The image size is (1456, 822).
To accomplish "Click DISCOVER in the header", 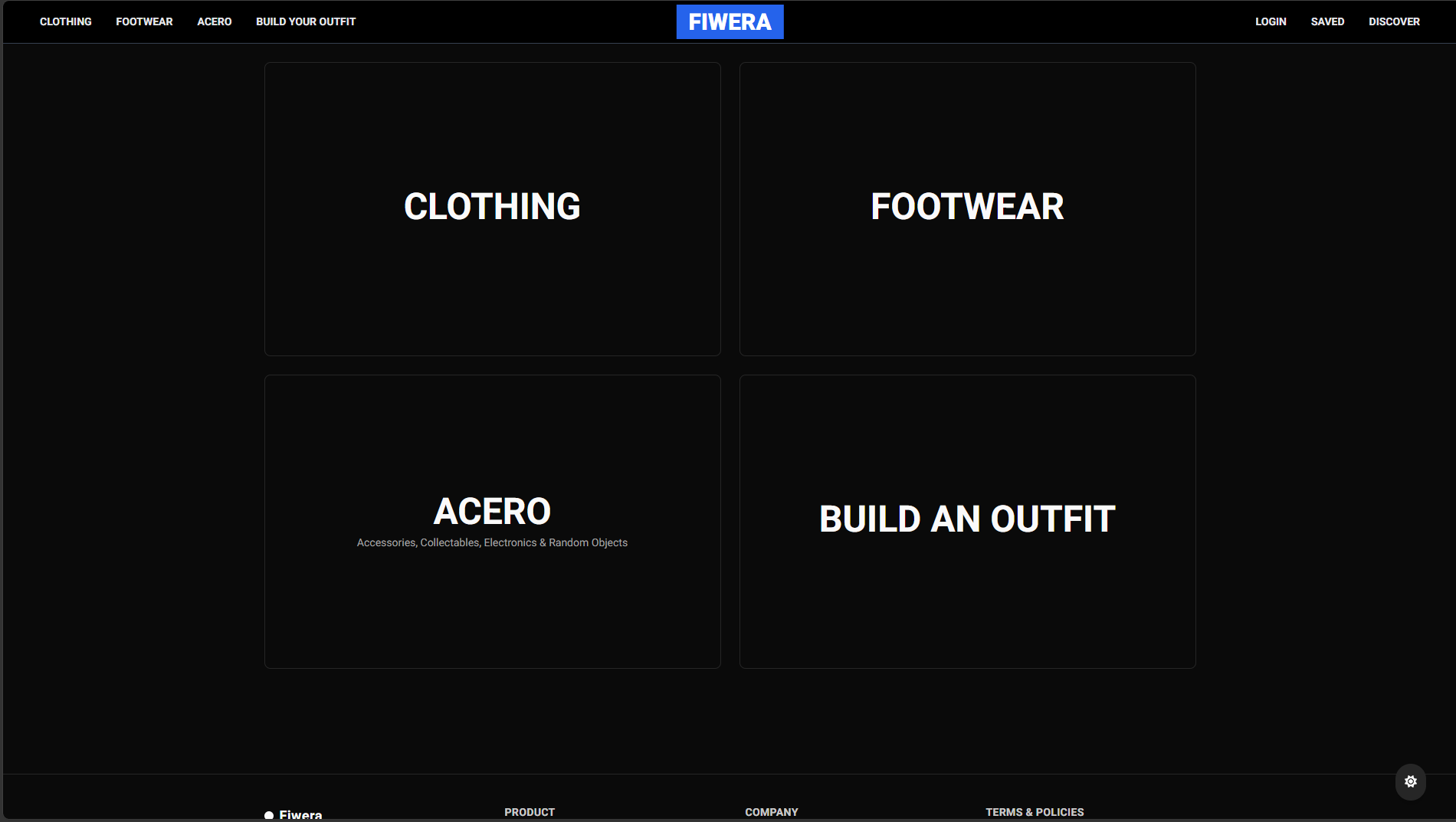I will (1394, 21).
